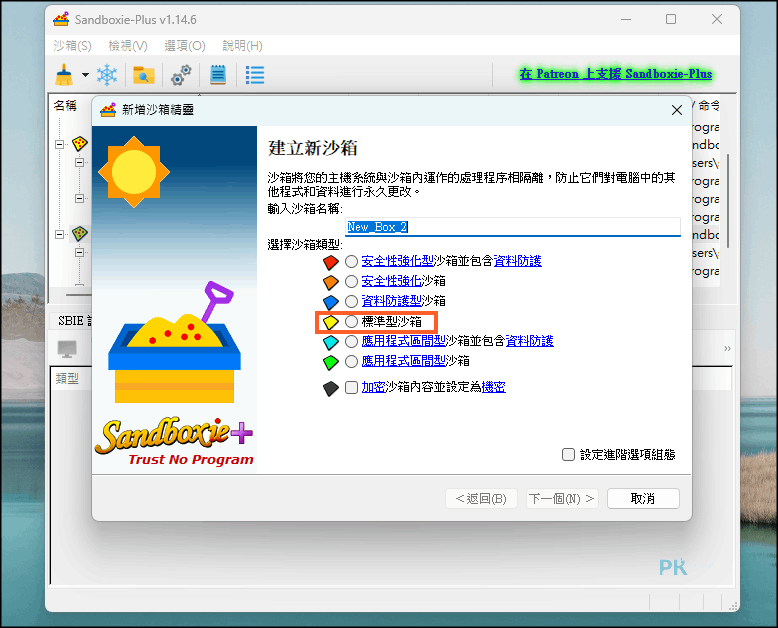
Task: Select the 應用程式區間型沙箱 radio on green row
Action: pos(351,361)
